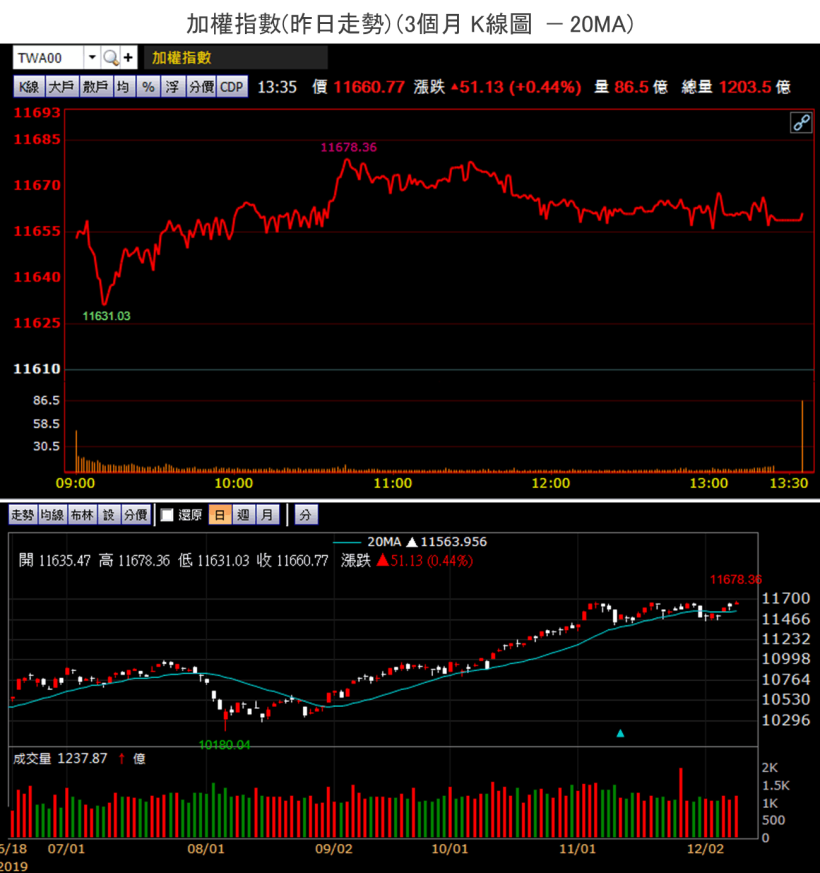Click the TWA00 symbol input field
Screen dimensions: 820x873
click(48, 57)
